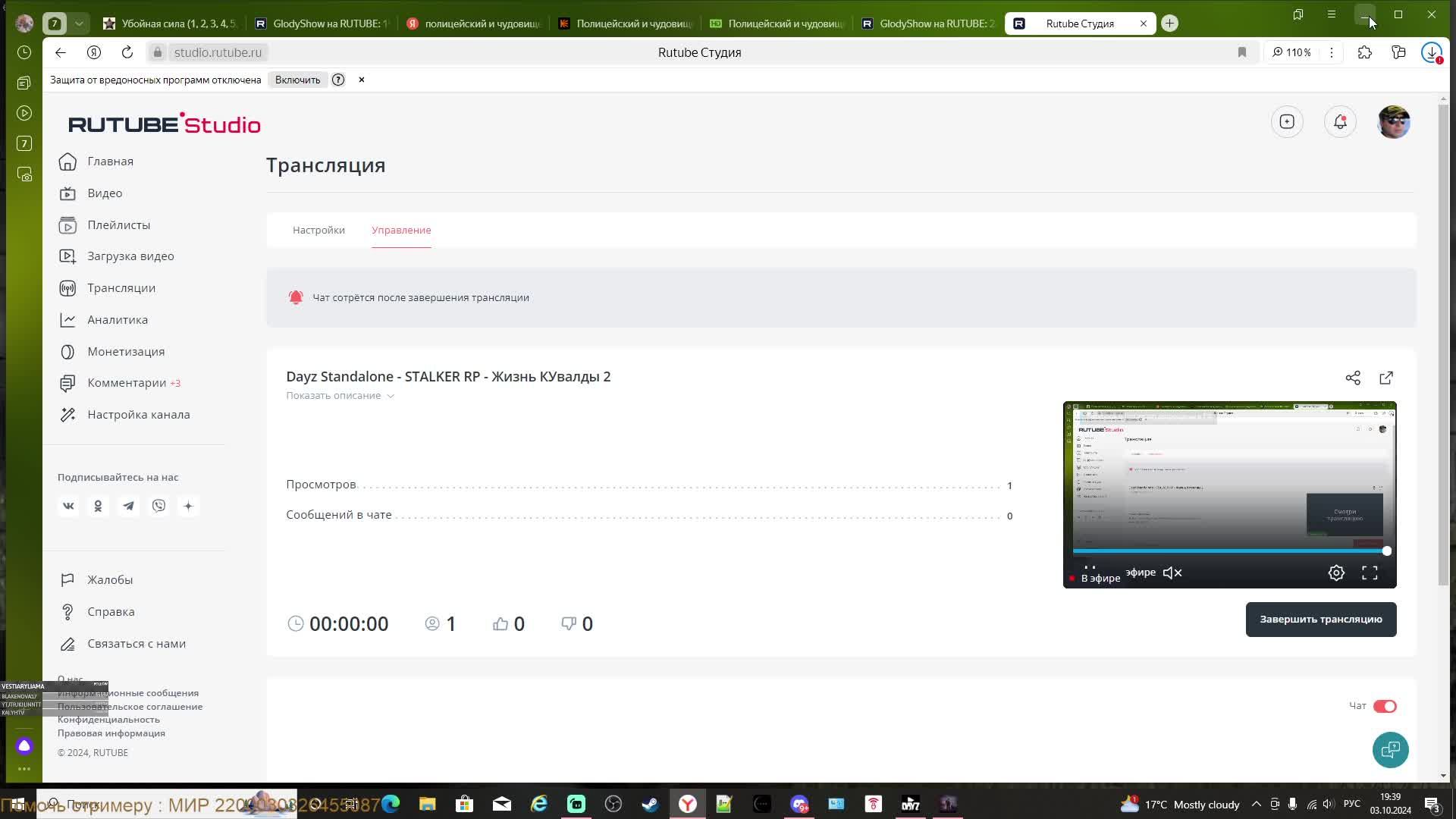Click the add video plus icon in header
This screenshot has width=1456, height=819.
tap(1287, 121)
